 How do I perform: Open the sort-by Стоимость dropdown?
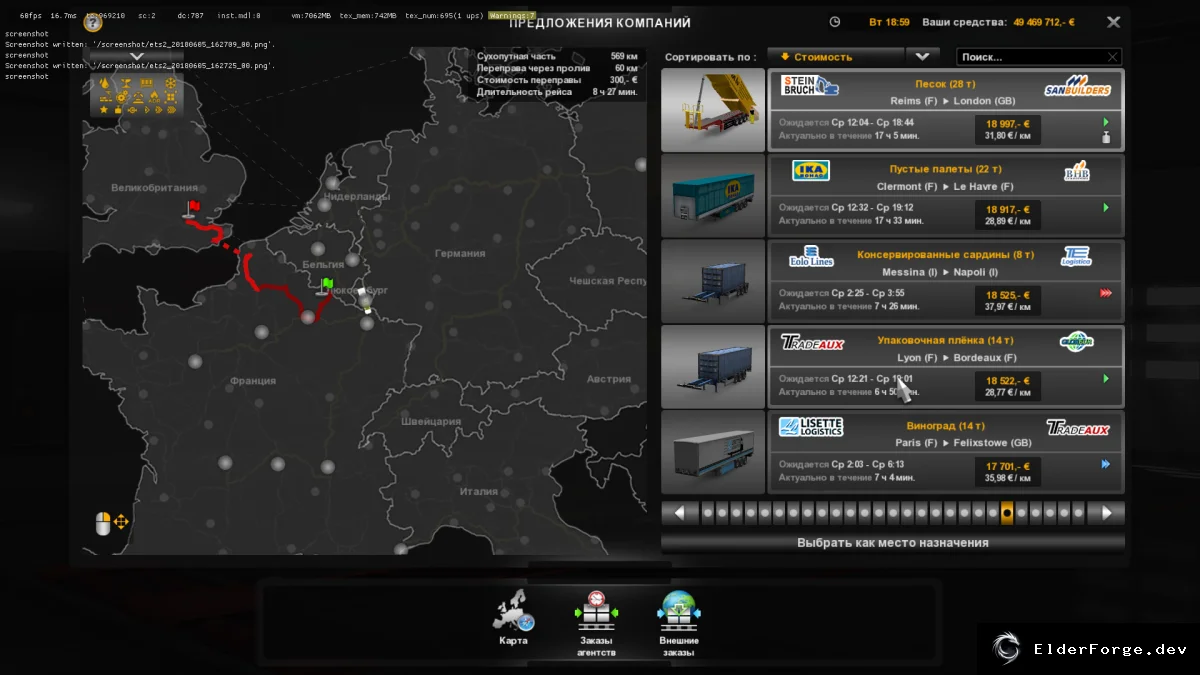click(835, 57)
